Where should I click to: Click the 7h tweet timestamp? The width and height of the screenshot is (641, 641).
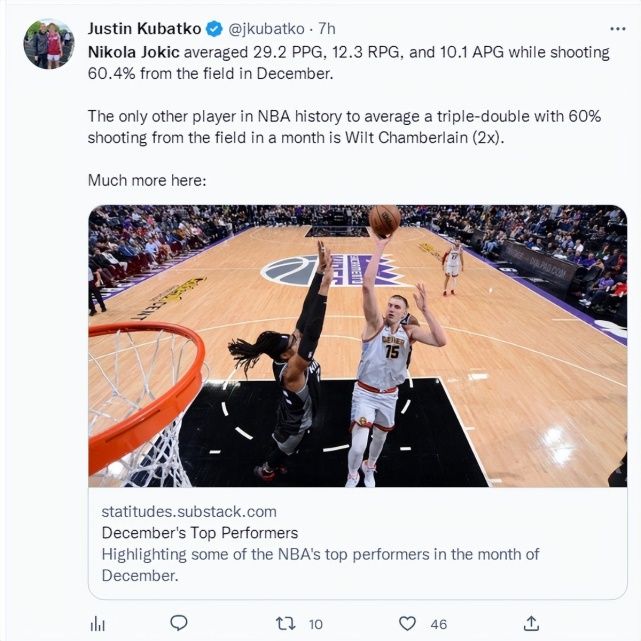[327, 27]
